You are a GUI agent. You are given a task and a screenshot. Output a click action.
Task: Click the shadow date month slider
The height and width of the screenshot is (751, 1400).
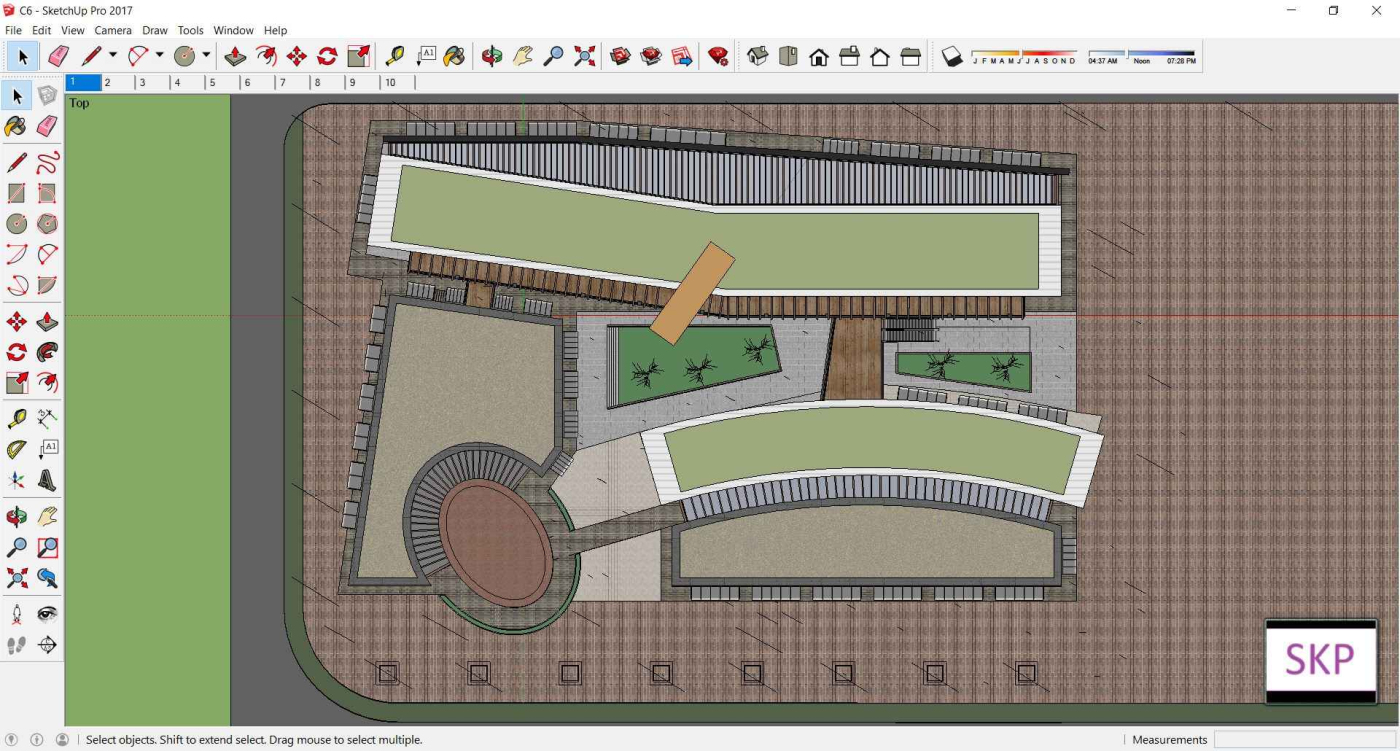1023,54
